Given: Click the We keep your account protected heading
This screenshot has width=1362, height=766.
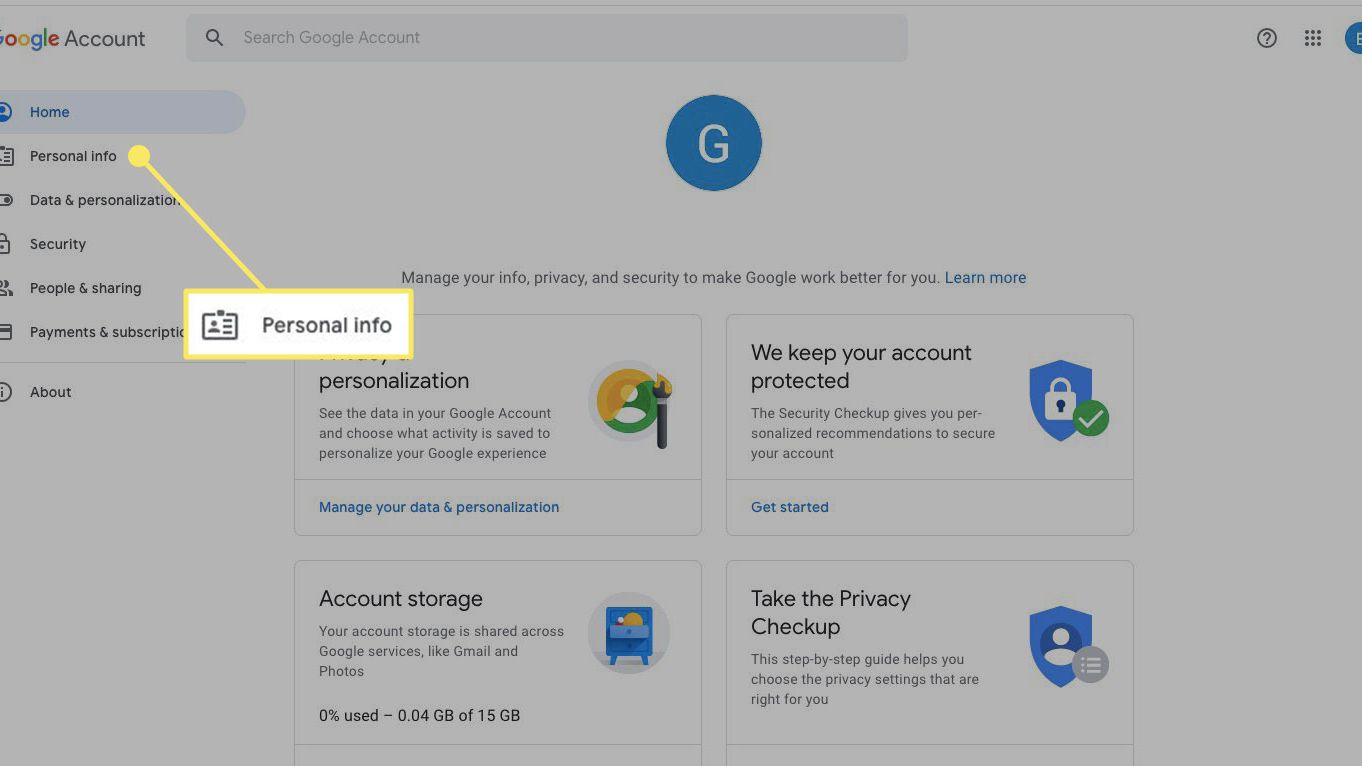Looking at the screenshot, I should click(861, 367).
